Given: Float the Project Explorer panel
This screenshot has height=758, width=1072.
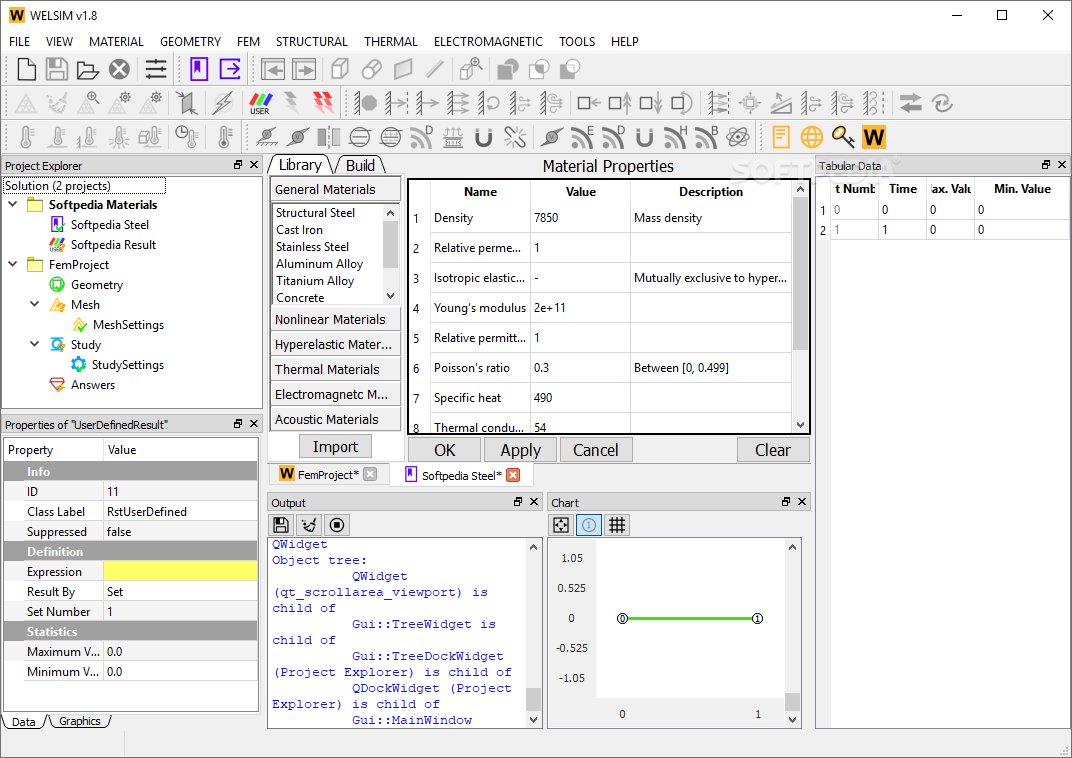Looking at the screenshot, I should click(238, 165).
